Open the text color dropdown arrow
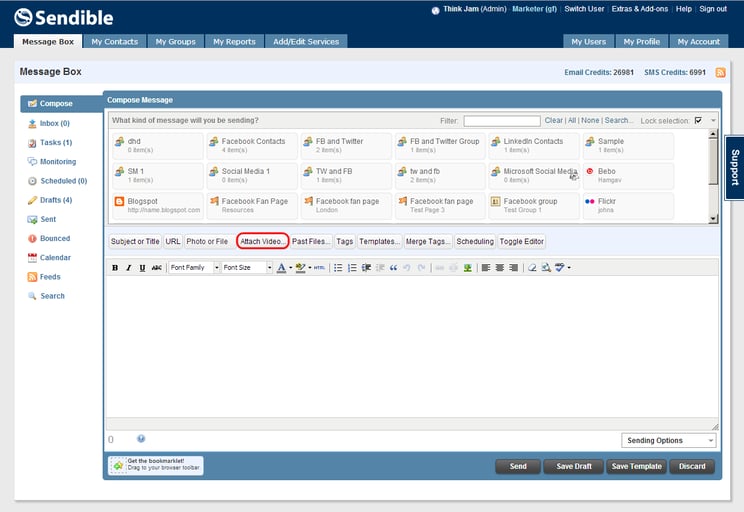 point(290,268)
